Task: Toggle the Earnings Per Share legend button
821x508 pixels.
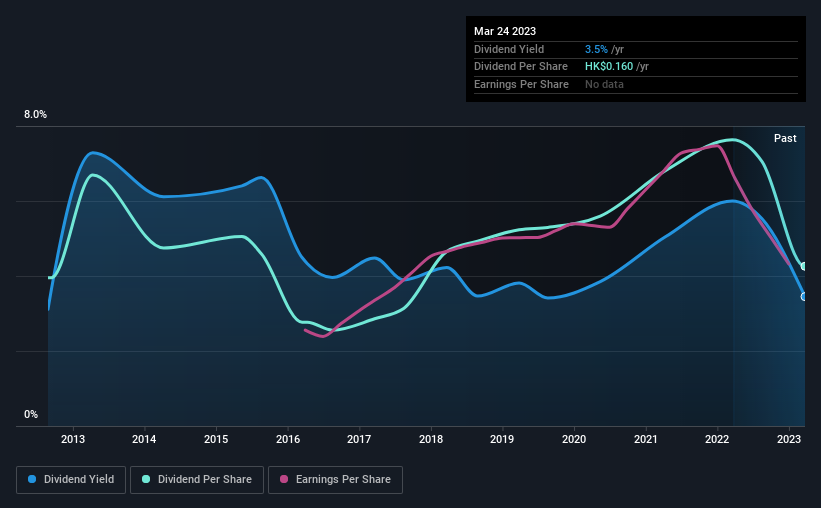Action: click(x=335, y=480)
